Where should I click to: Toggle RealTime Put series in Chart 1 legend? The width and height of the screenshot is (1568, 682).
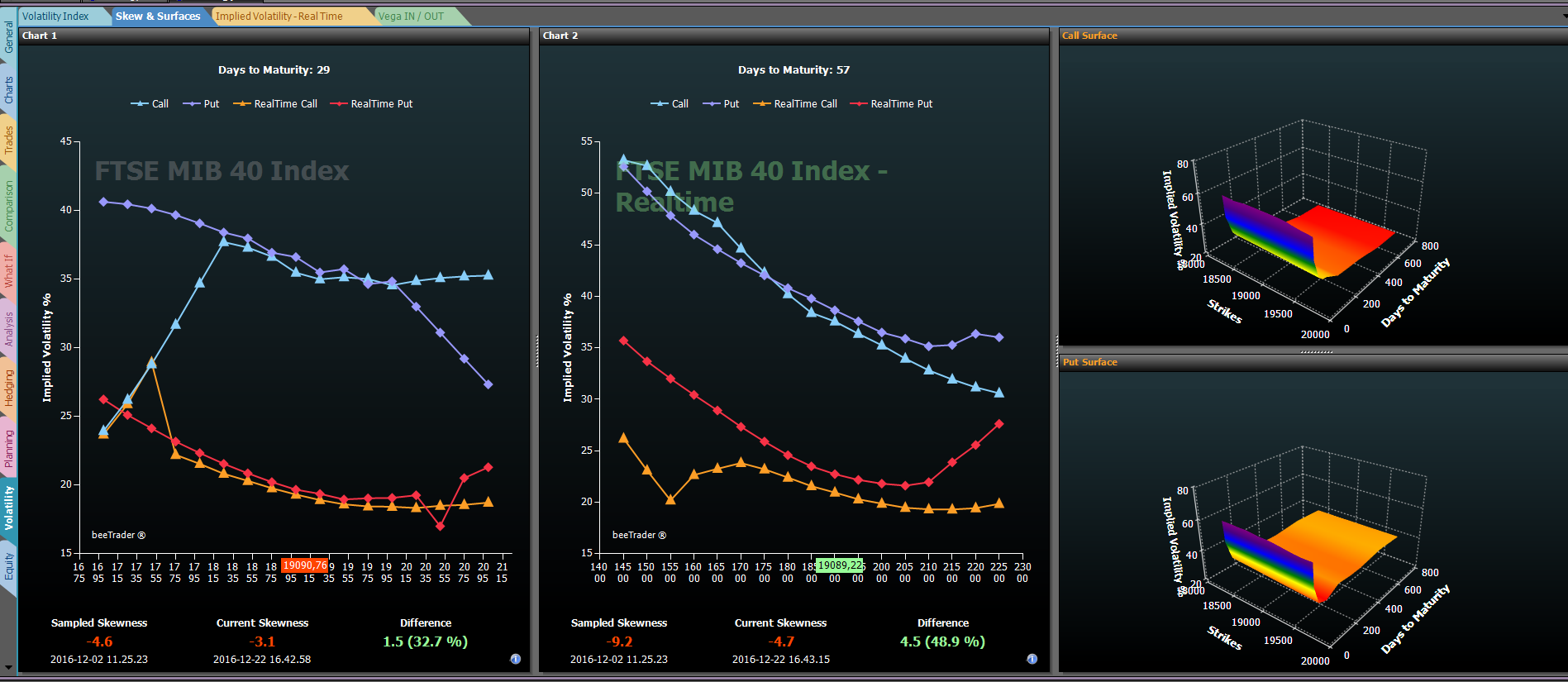371,104
